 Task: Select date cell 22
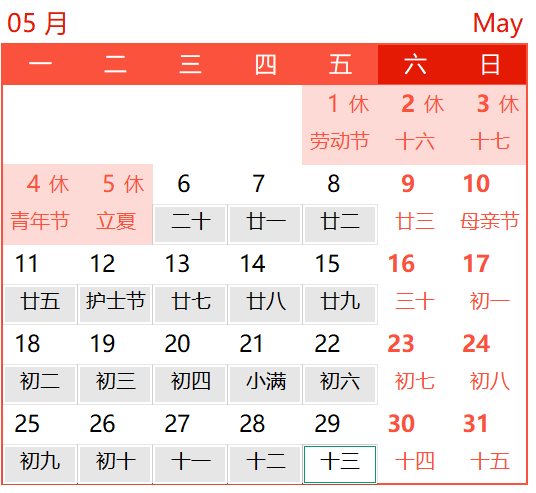coord(340,344)
